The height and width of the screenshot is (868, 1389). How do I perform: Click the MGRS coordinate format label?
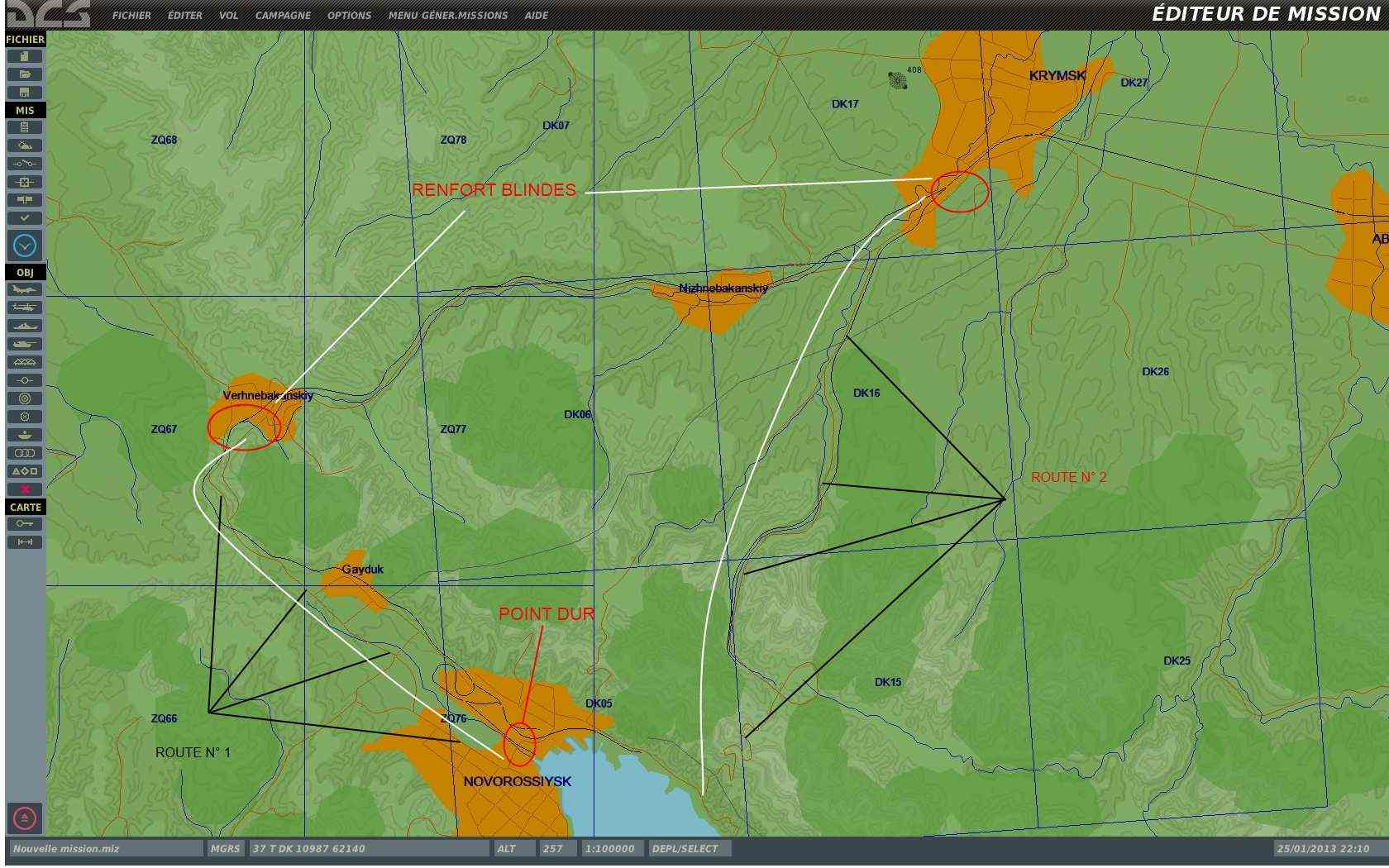(x=226, y=849)
